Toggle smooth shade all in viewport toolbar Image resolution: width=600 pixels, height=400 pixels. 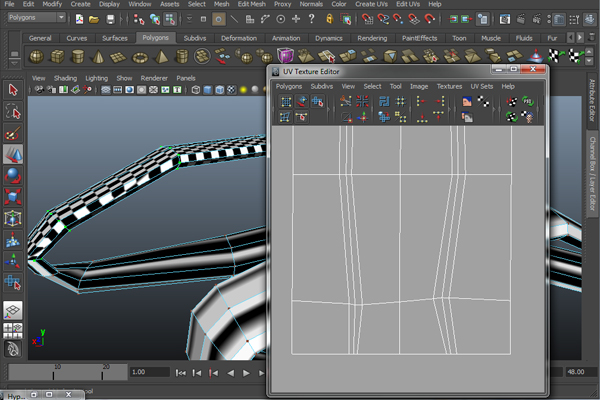click(207, 90)
